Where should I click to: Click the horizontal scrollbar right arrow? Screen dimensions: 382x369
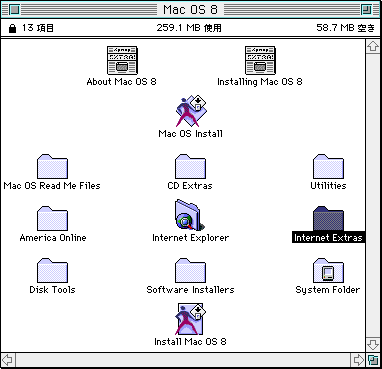pos(358,360)
